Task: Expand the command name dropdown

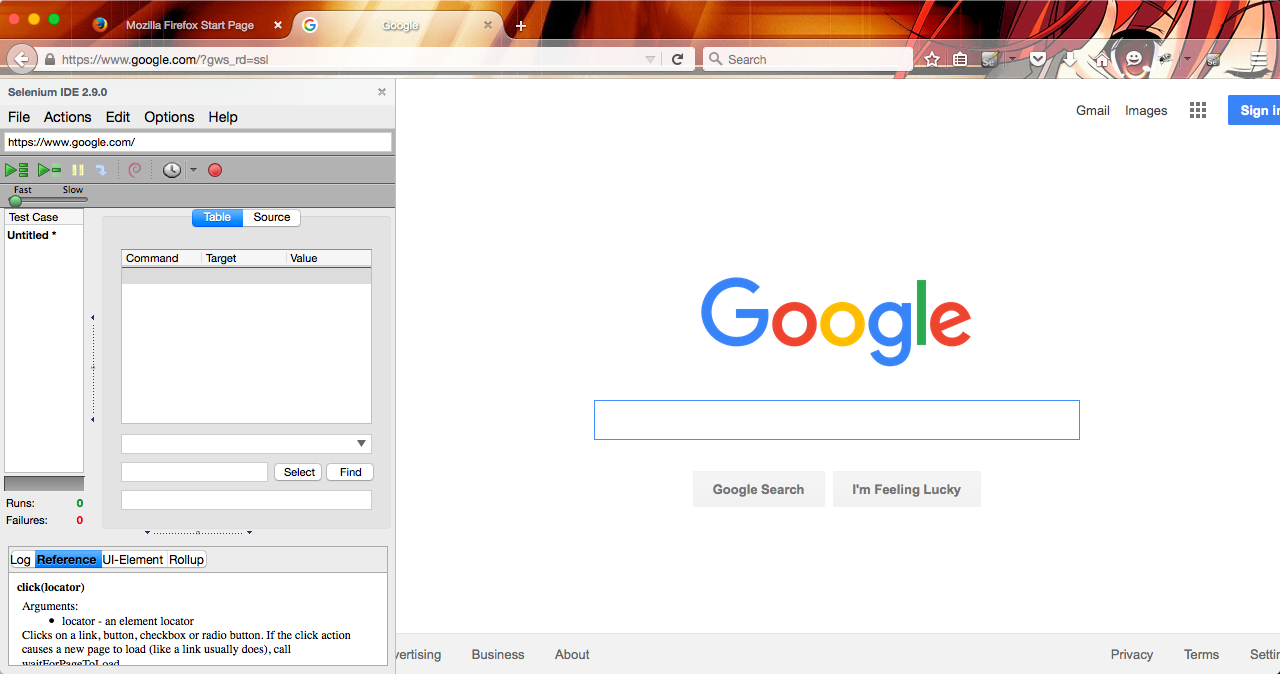Action: 361,444
